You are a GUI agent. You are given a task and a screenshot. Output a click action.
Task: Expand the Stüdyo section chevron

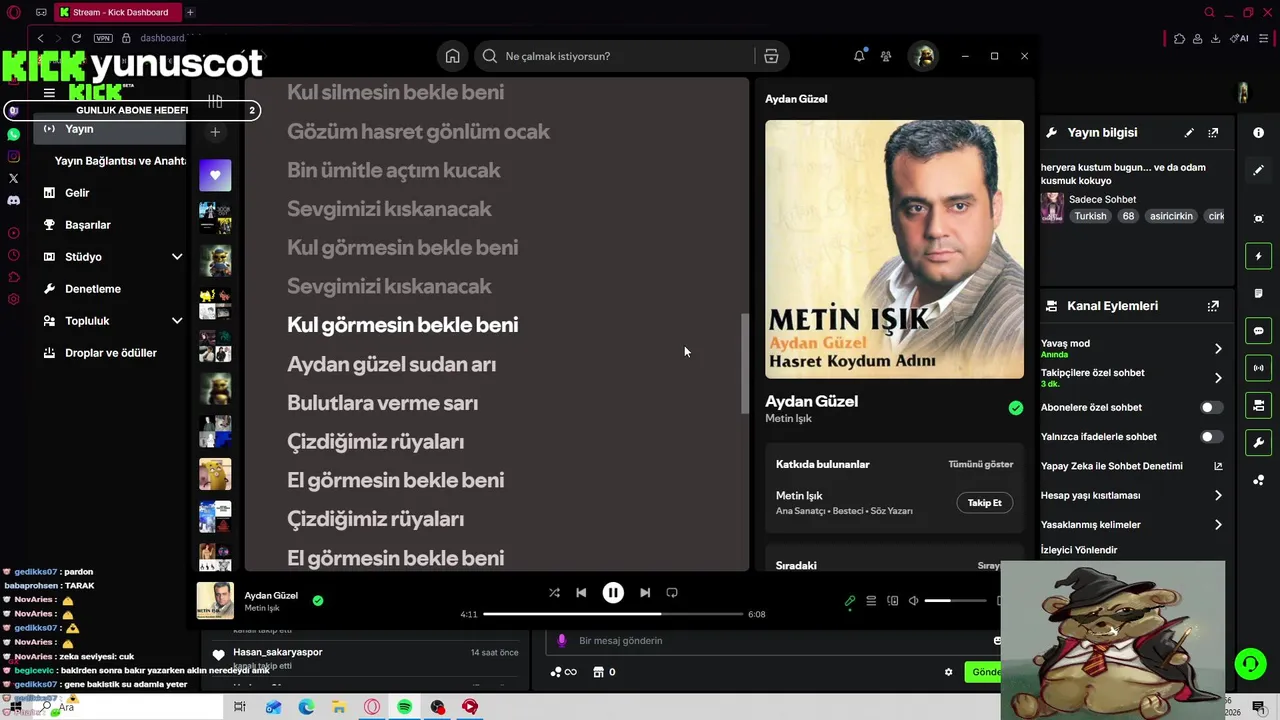click(x=177, y=257)
